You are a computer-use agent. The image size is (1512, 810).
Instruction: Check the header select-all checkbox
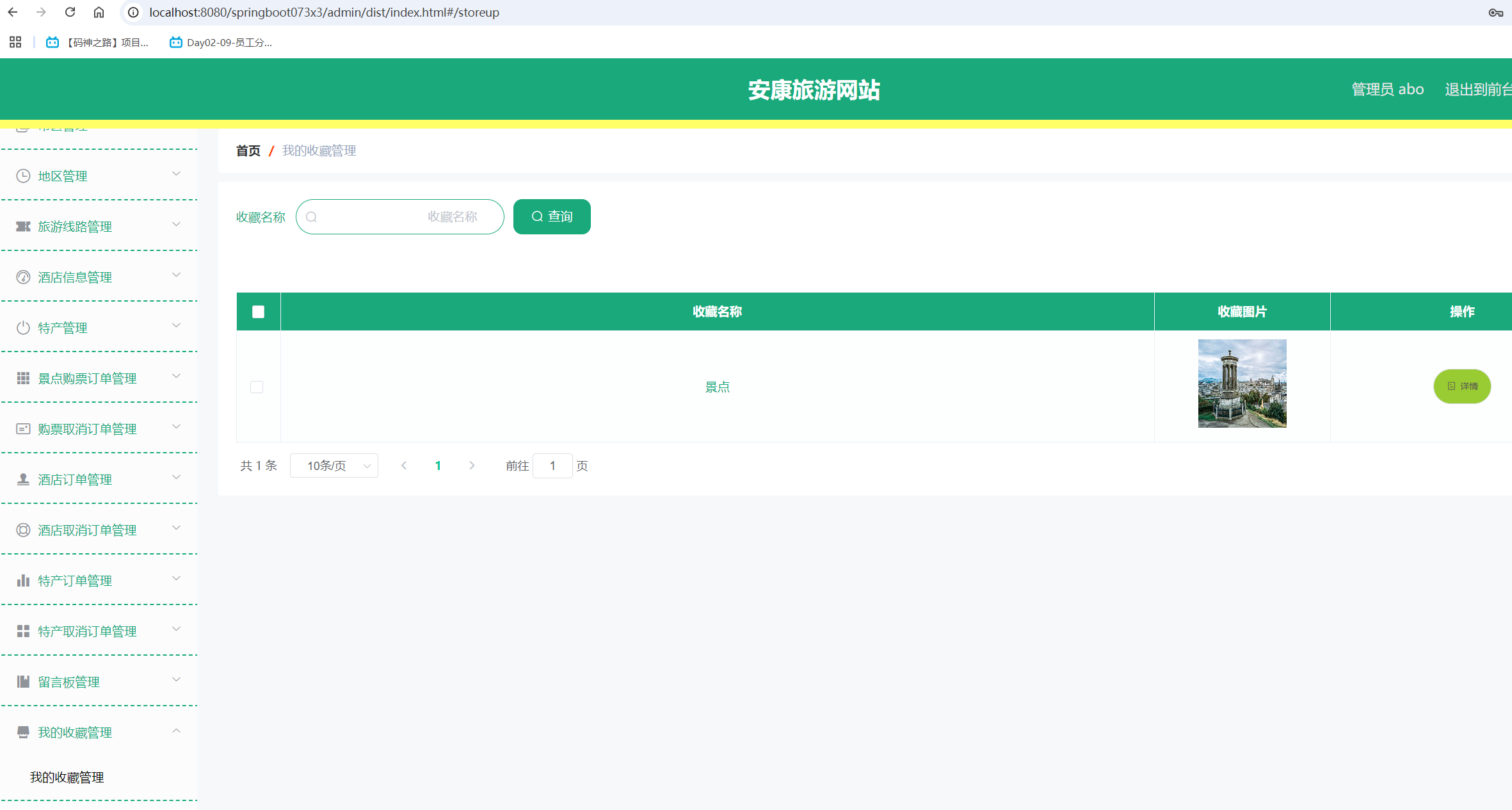click(258, 312)
